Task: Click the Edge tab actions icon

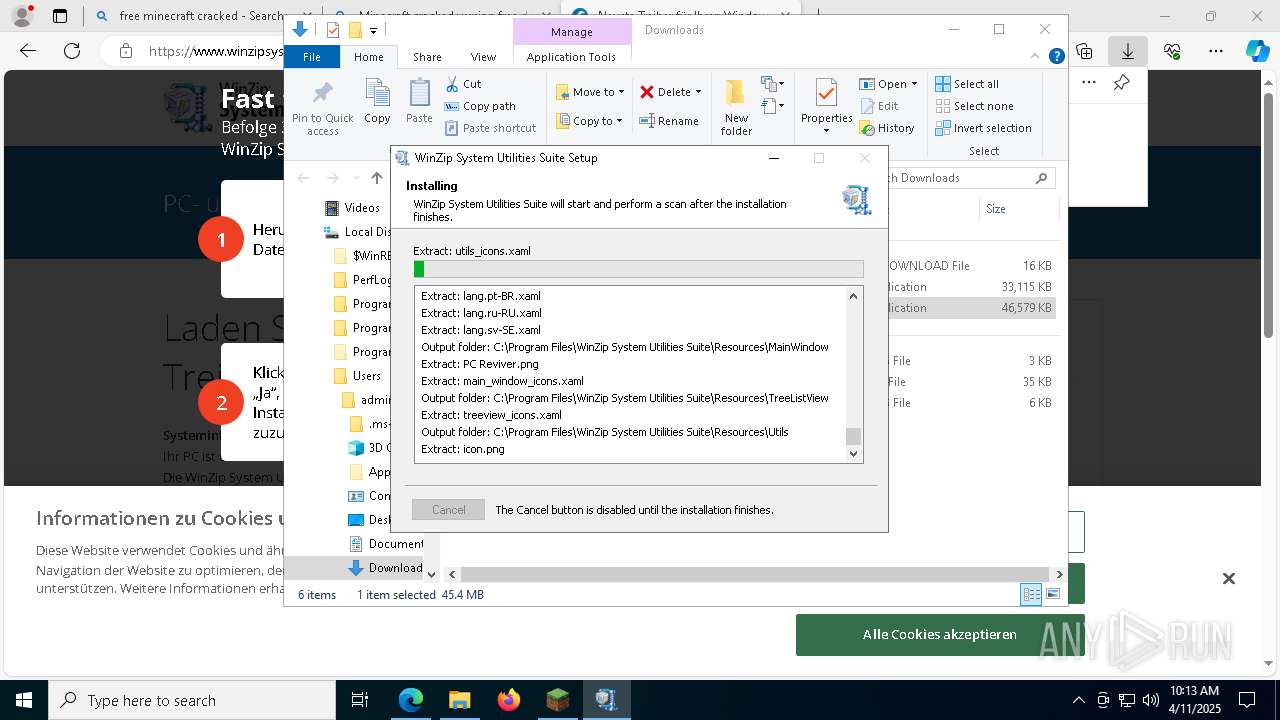Action: (60, 16)
